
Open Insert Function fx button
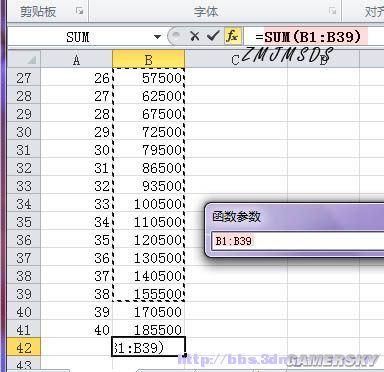pyautogui.click(x=232, y=36)
